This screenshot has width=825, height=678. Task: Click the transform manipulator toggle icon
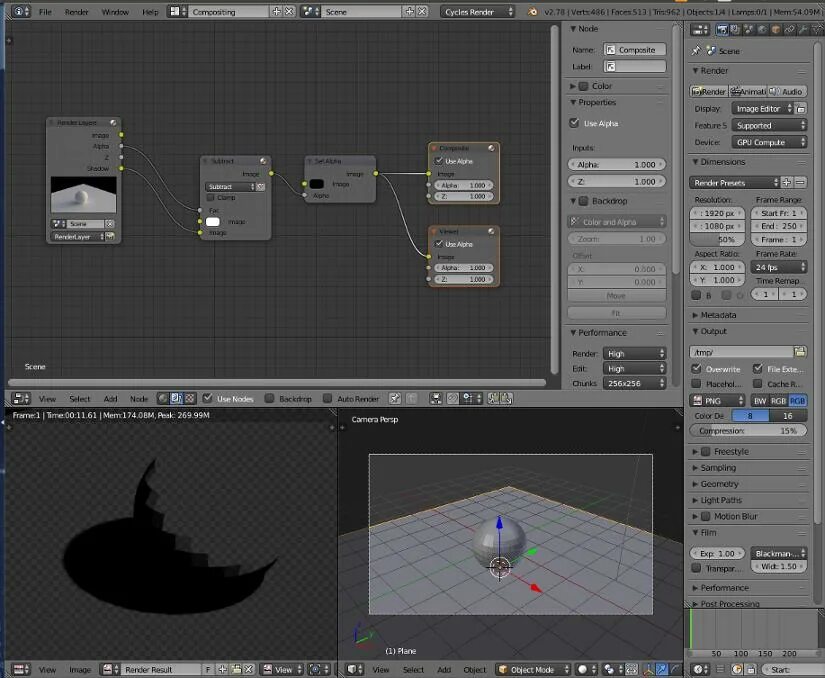click(648, 670)
